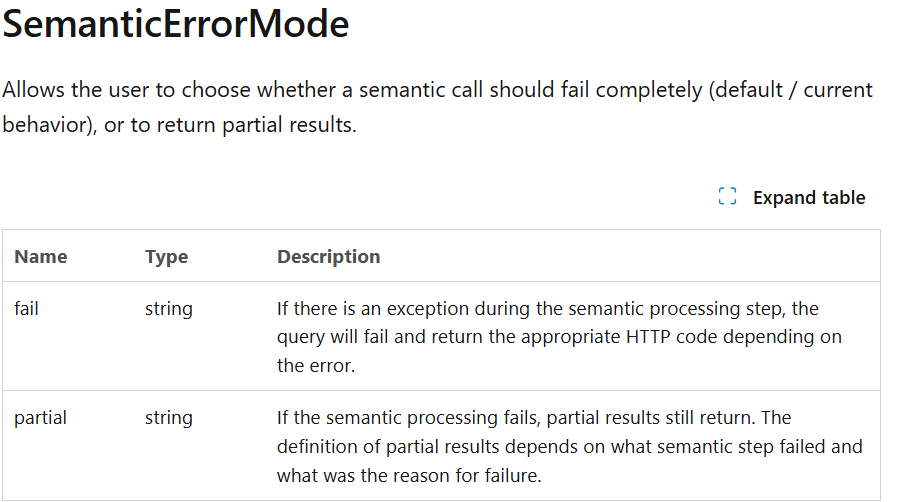
Task: Click the fail row description text
Action: click(559, 336)
